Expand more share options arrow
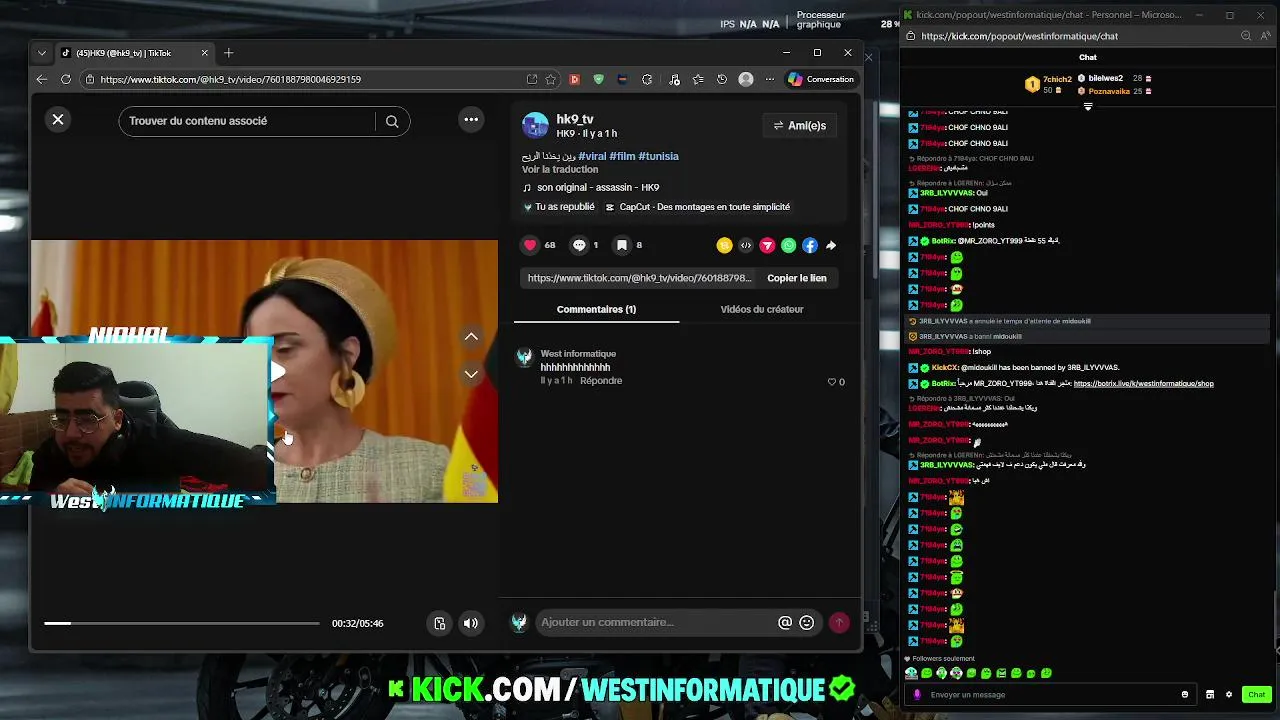The image size is (1280, 720). 831,245
